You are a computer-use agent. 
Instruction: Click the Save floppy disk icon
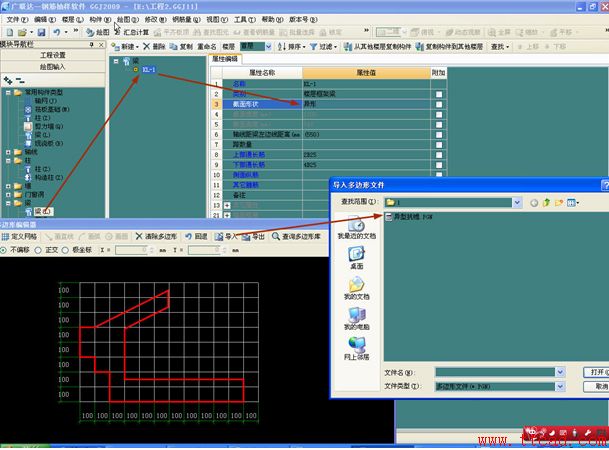click(x=41, y=32)
